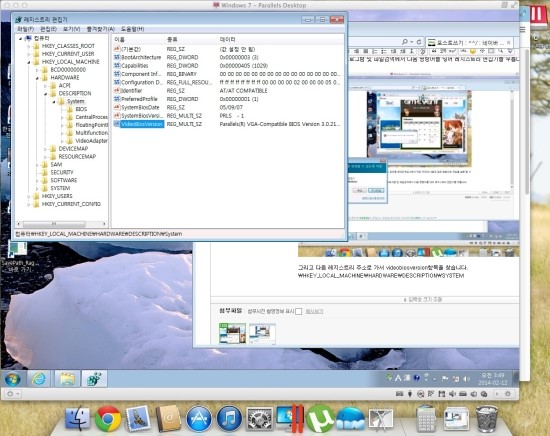Select the Identifier registry value
Image resolution: width=550 pixels, height=436 pixels.
click(131, 90)
